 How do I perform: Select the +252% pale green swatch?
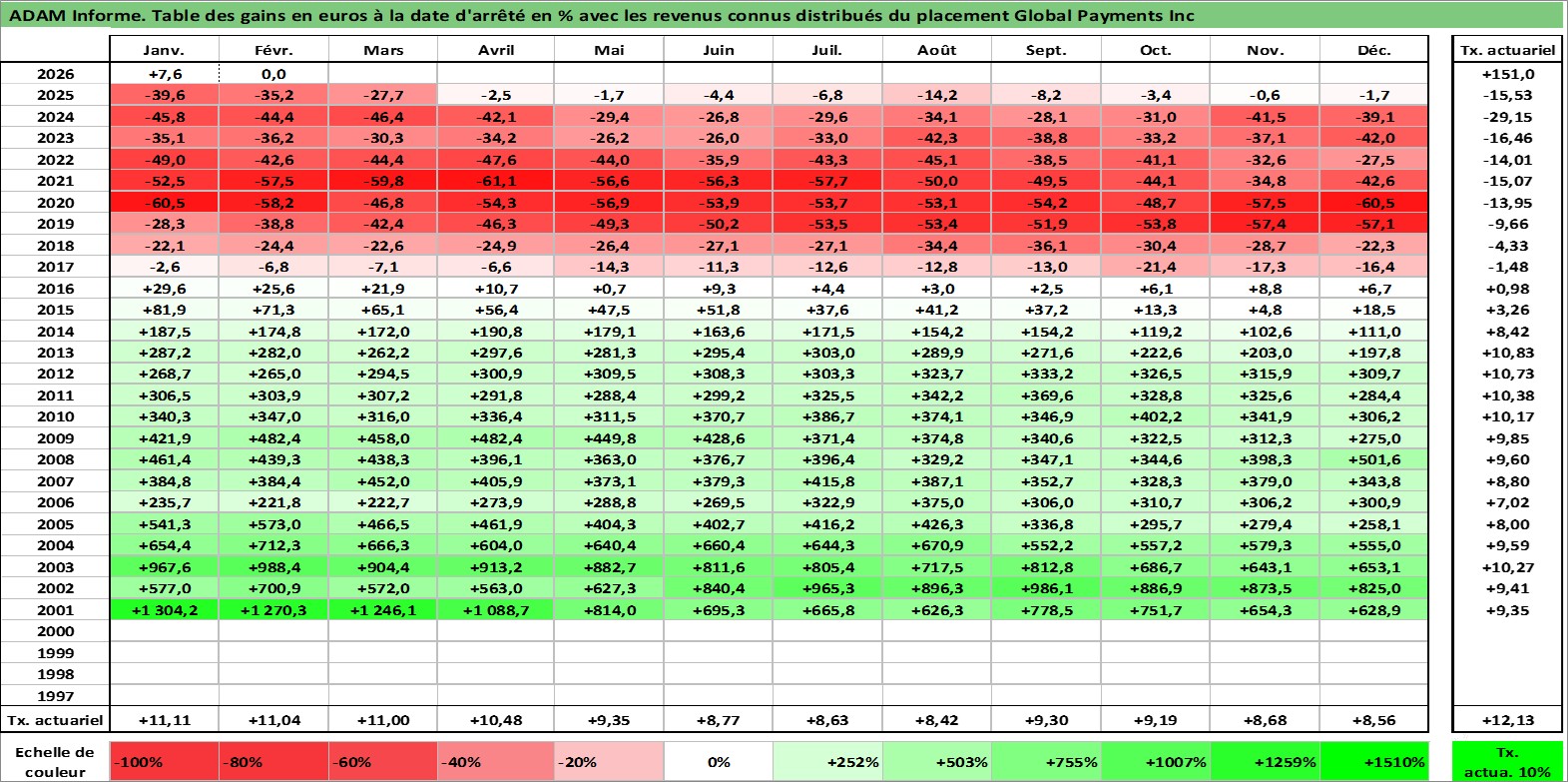pyautogui.click(x=827, y=761)
